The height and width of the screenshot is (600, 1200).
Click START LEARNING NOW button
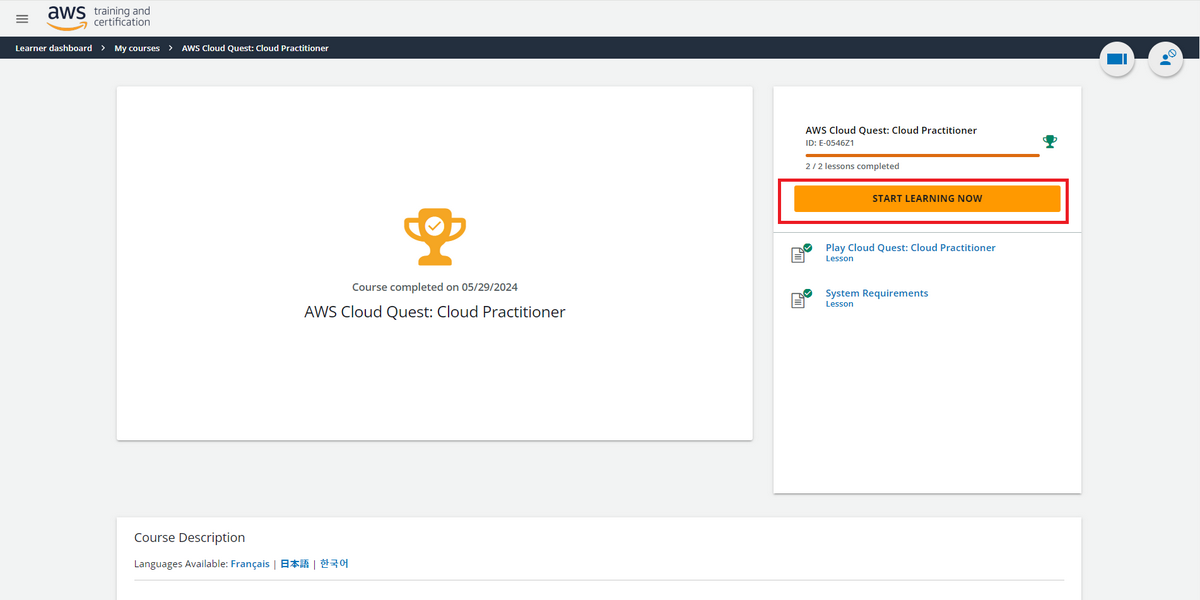[x=927, y=199]
